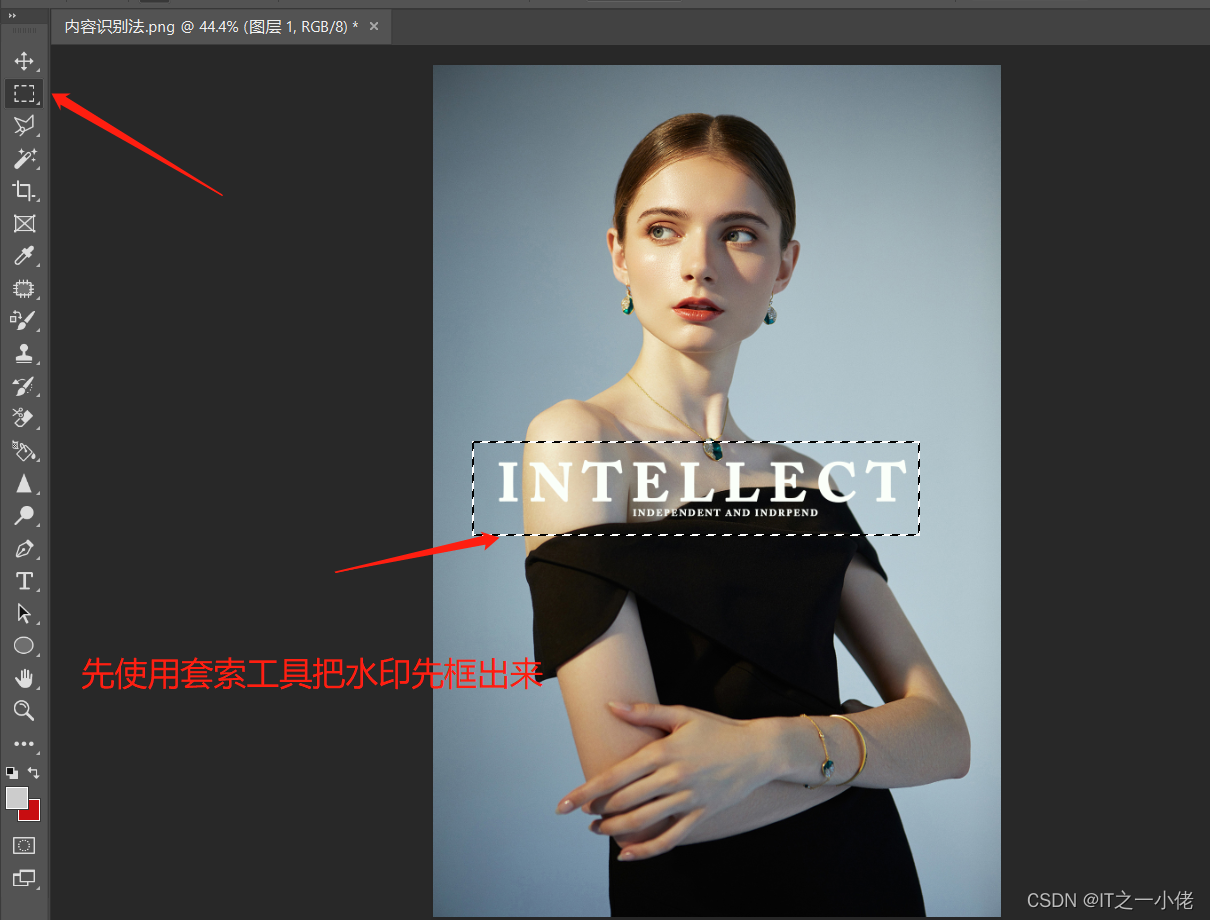Viewport: 1210px width, 920px height.
Task: Select the Path Selection arrow tool
Action: click(24, 613)
